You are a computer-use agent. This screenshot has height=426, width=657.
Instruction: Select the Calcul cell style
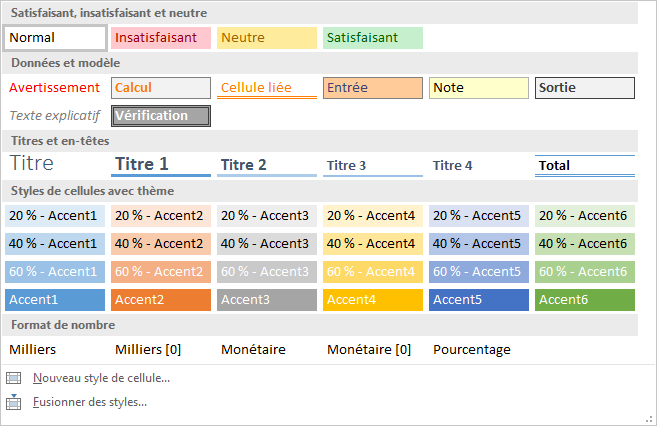[x=161, y=88]
